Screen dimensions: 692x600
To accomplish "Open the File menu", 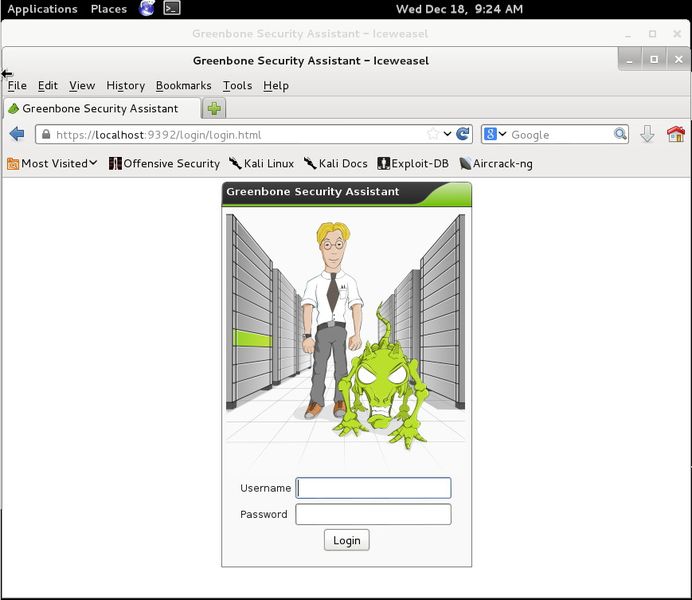I will tap(17, 86).
